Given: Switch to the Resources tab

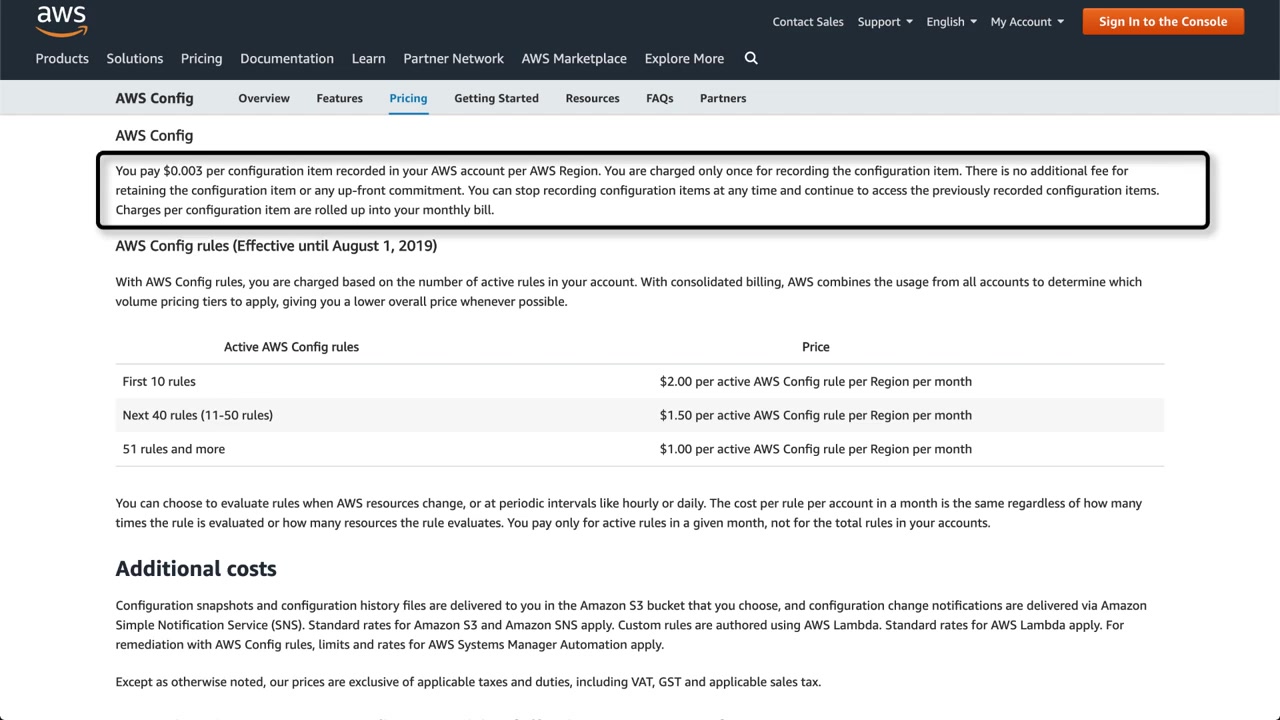Looking at the screenshot, I should [592, 98].
